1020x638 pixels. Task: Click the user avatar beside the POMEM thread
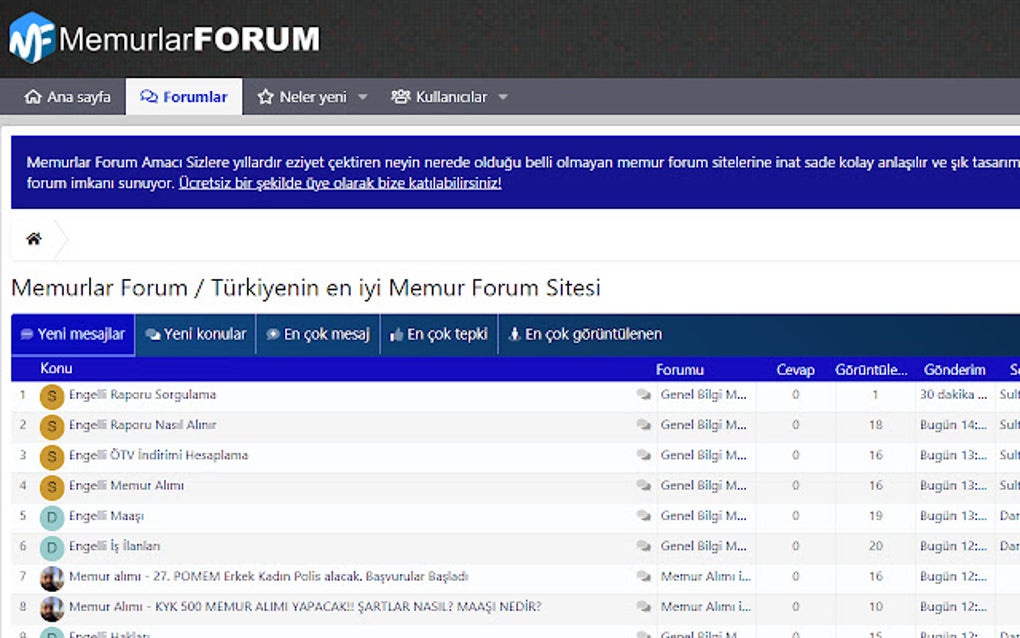pos(51,577)
